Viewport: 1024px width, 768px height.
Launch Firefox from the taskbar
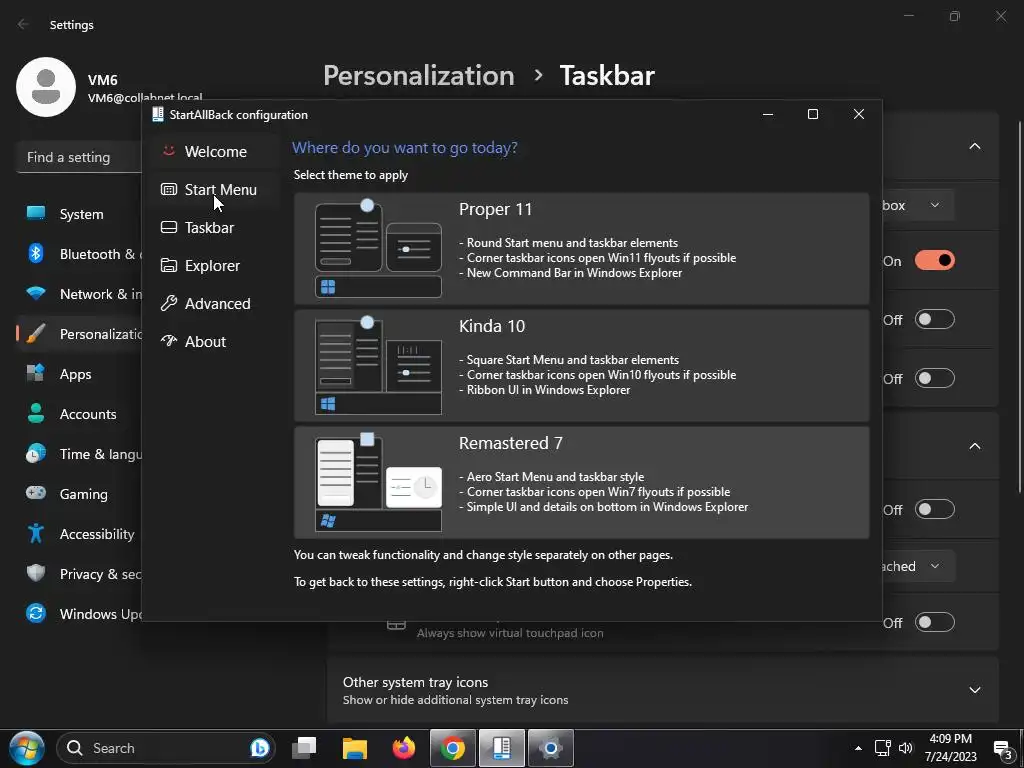404,748
